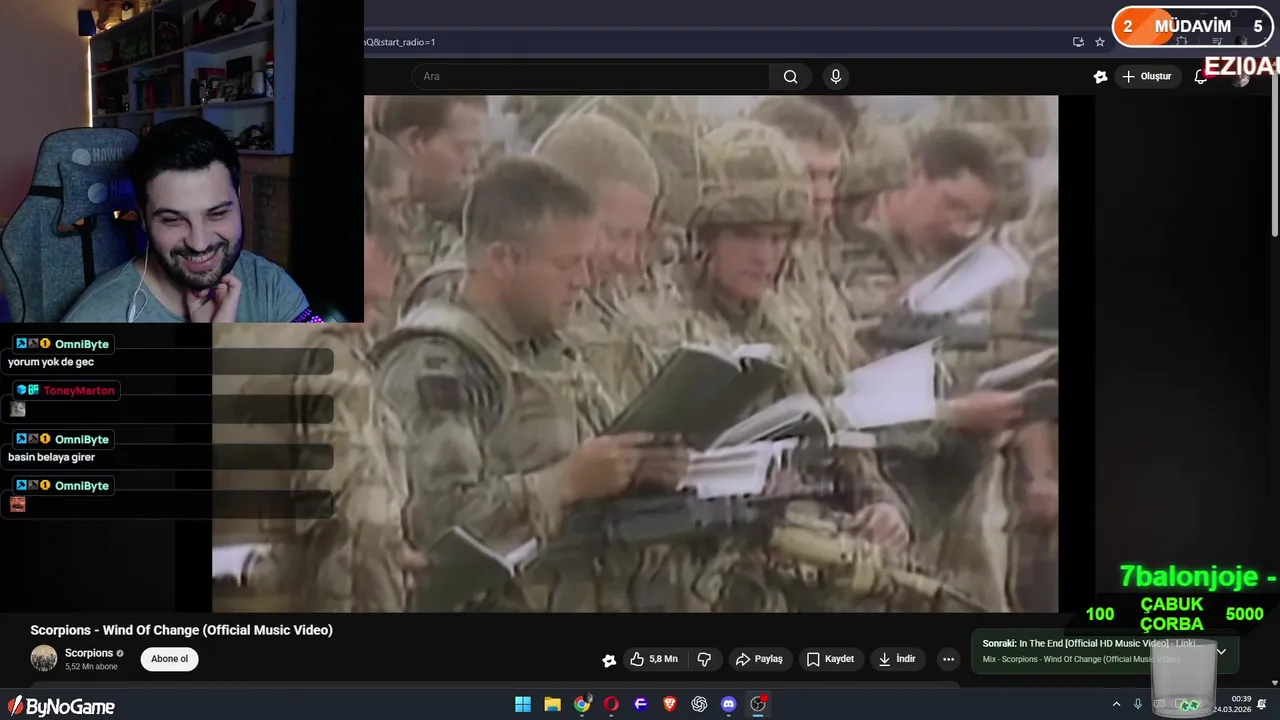Open the Scorpions channel avatar
Screen dimensions: 1280x720
(44, 658)
